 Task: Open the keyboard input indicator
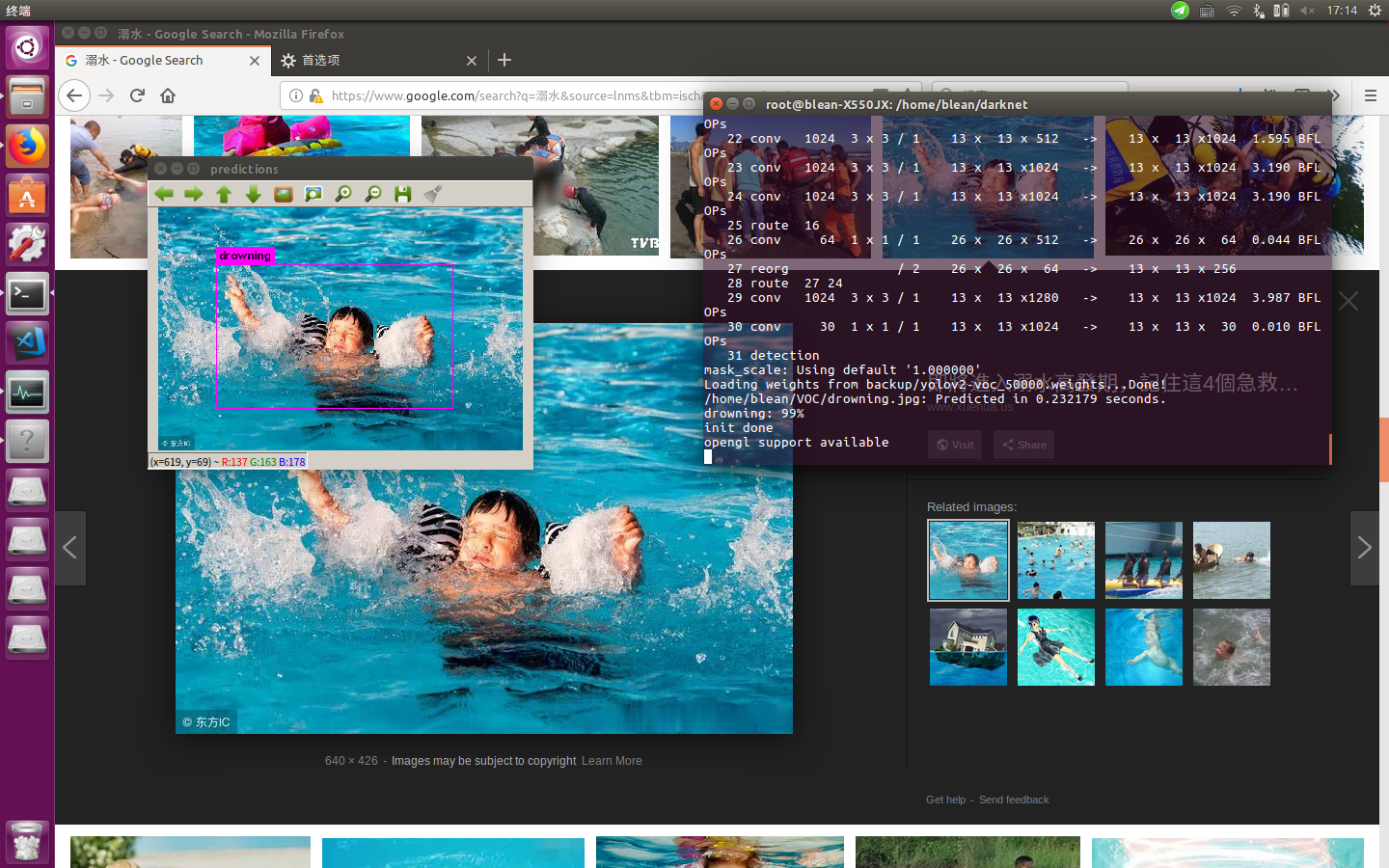point(1207,11)
